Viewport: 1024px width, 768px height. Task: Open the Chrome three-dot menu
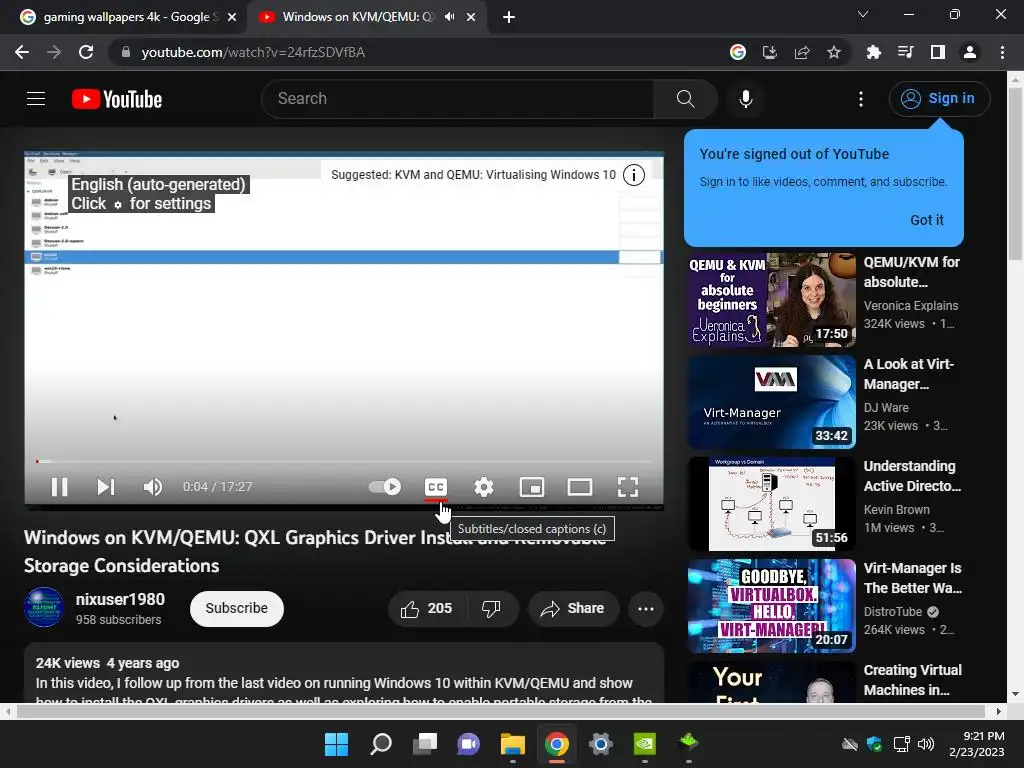[x=1002, y=52]
